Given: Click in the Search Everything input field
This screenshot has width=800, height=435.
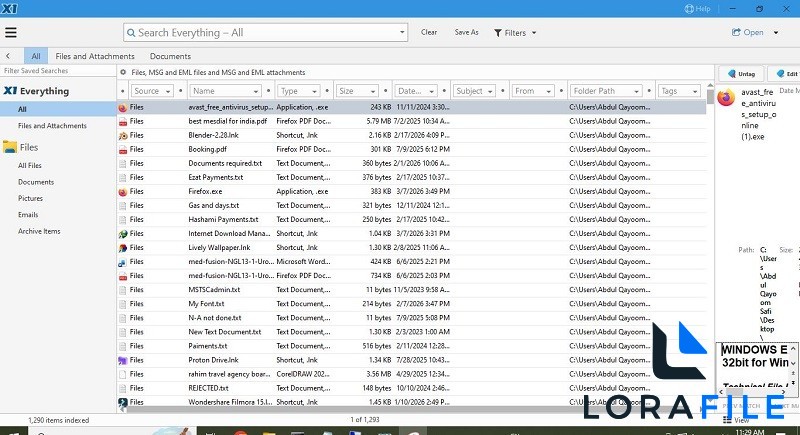Looking at the screenshot, I should pyautogui.click(x=265, y=33).
